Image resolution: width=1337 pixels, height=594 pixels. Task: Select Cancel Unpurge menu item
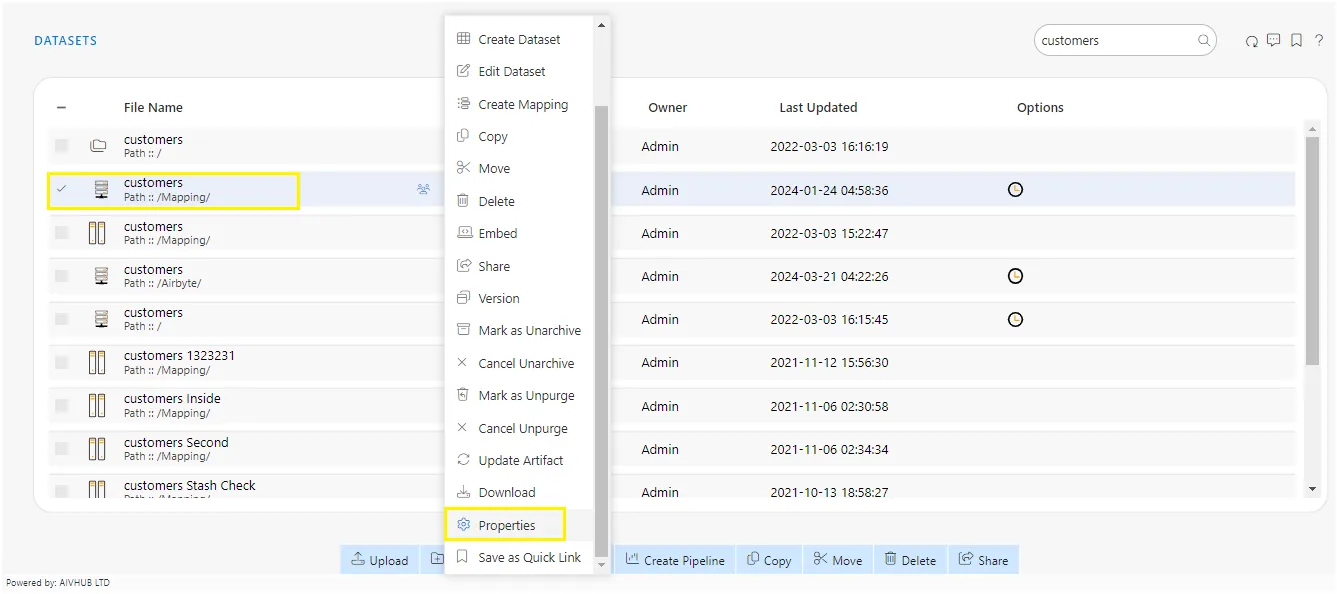click(x=519, y=428)
